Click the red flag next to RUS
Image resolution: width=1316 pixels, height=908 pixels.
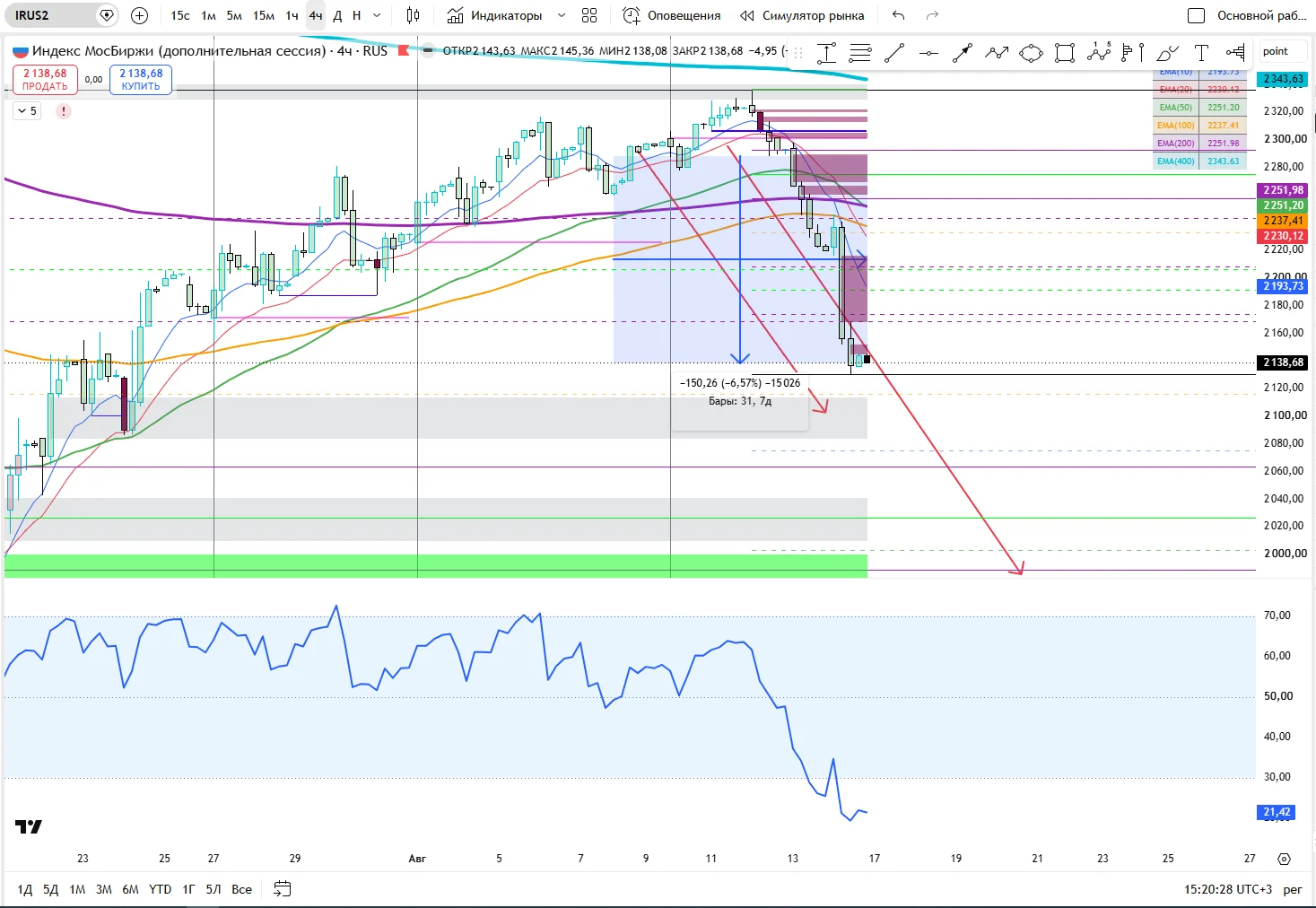[404, 50]
